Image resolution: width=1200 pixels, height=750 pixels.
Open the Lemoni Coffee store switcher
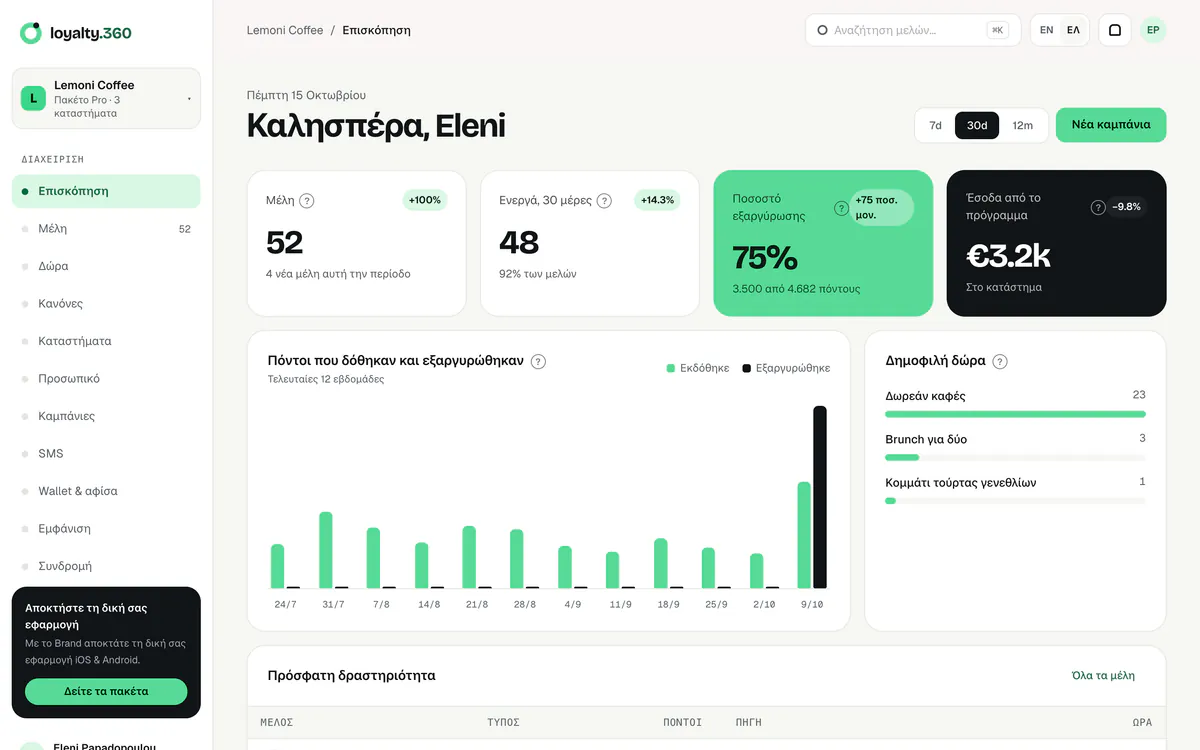[x=106, y=98]
